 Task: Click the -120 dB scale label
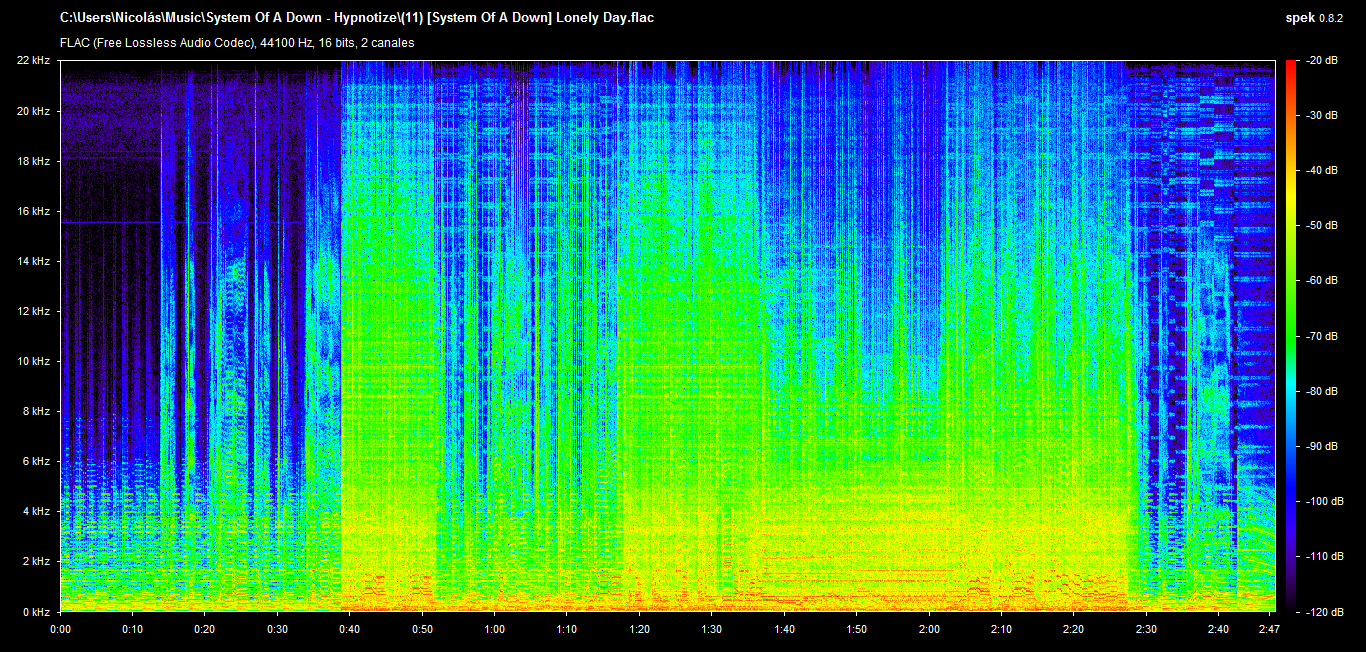point(1323,611)
